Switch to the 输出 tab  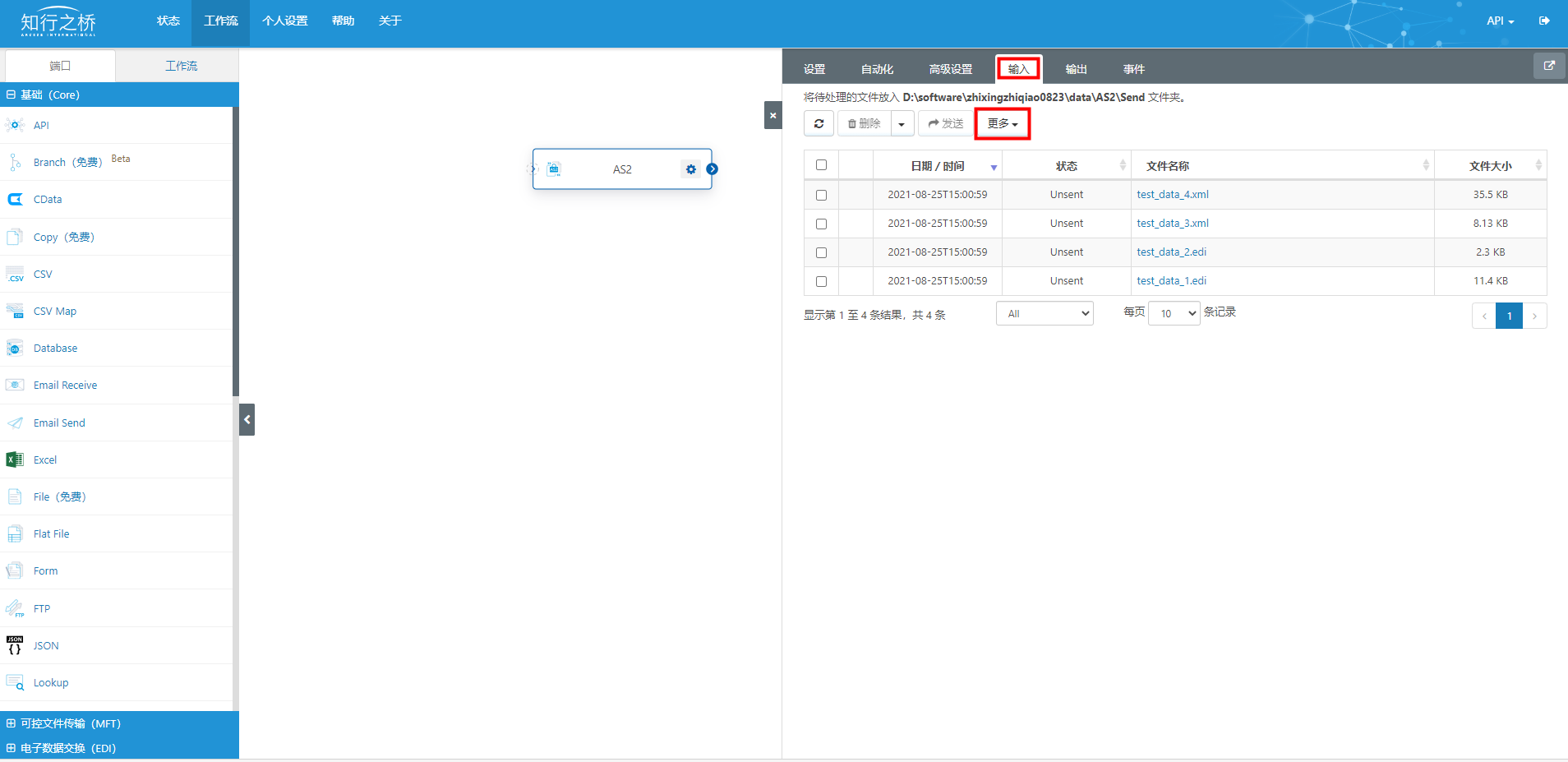pyautogui.click(x=1077, y=69)
